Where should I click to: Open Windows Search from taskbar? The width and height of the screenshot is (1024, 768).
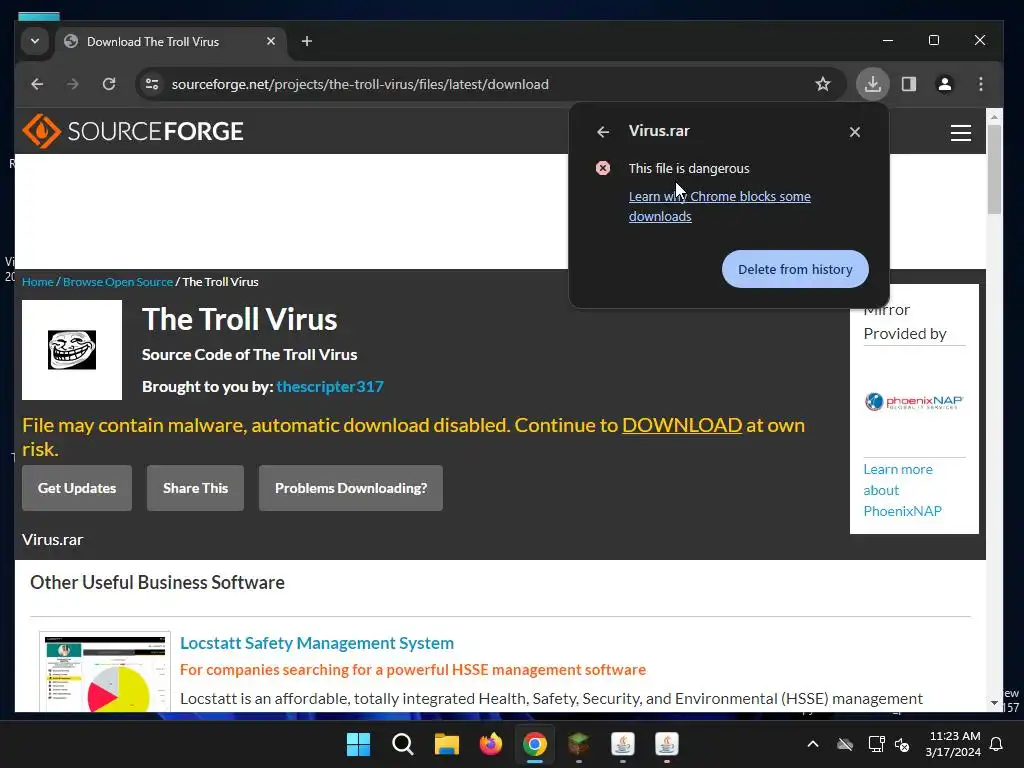pos(402,744)
